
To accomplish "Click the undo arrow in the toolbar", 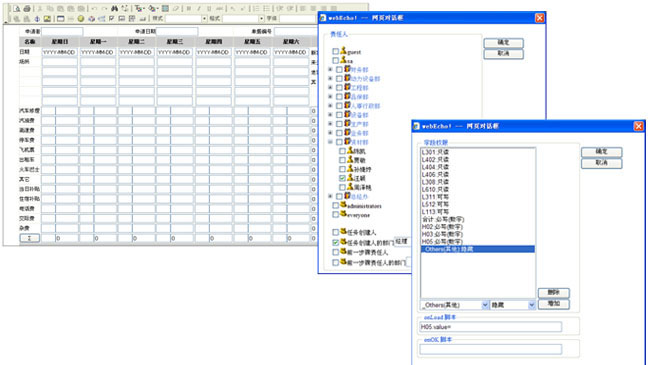I will pyautogui.click(x=94, y=8).
